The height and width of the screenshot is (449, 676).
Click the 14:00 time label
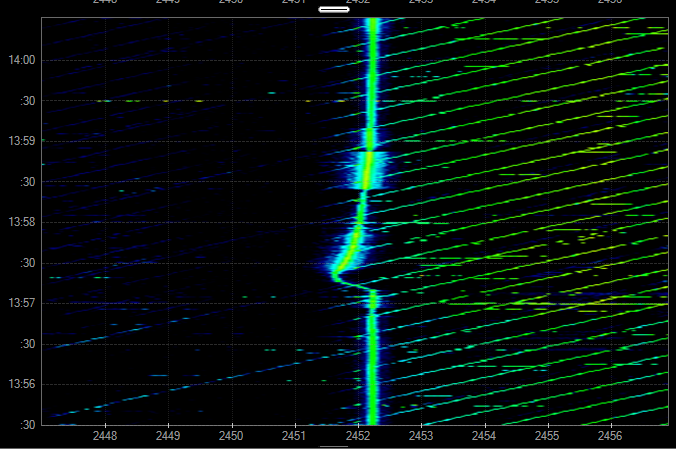(x=22, y=60)
